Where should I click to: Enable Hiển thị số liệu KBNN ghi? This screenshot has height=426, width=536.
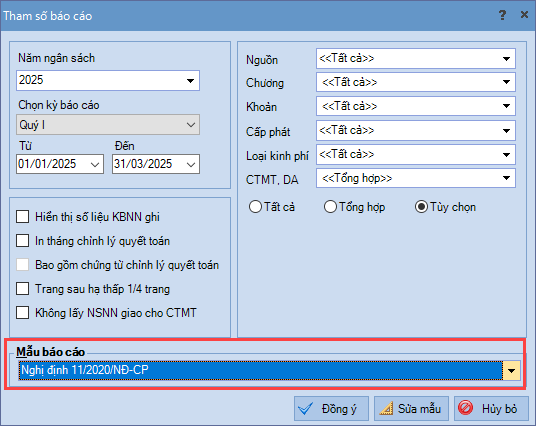pyautogui.click(x=23, y=217)
